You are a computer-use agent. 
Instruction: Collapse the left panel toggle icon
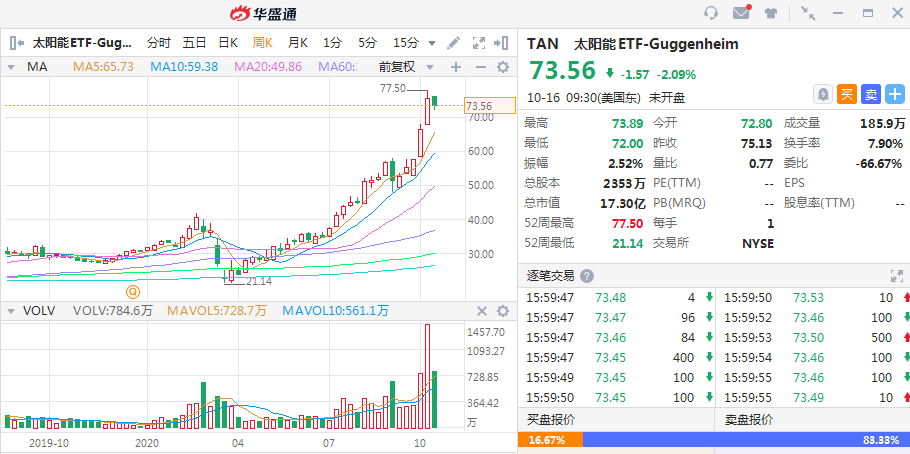point(17,42)
